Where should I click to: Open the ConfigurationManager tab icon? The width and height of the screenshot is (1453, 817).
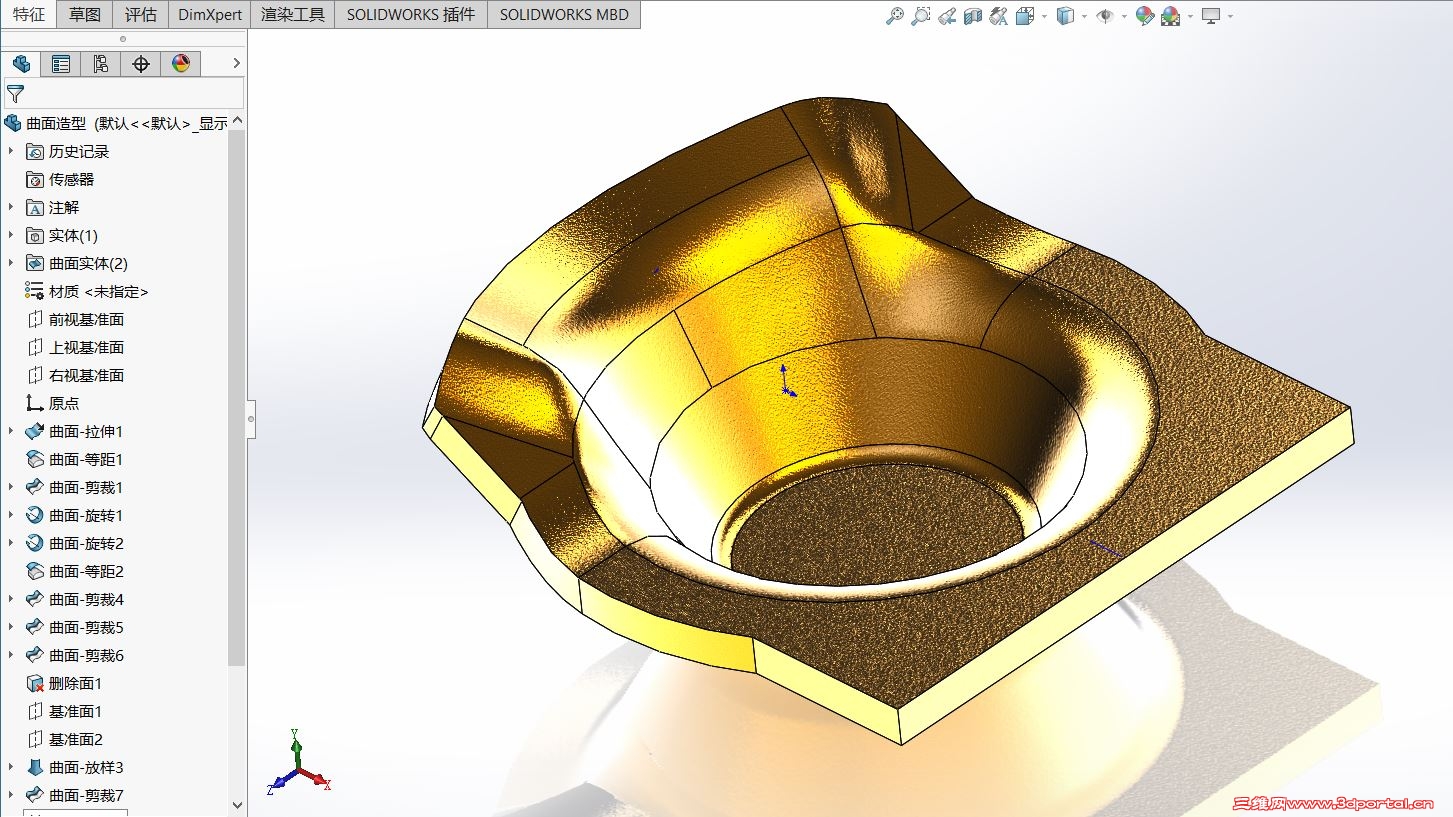pos(100,64)
